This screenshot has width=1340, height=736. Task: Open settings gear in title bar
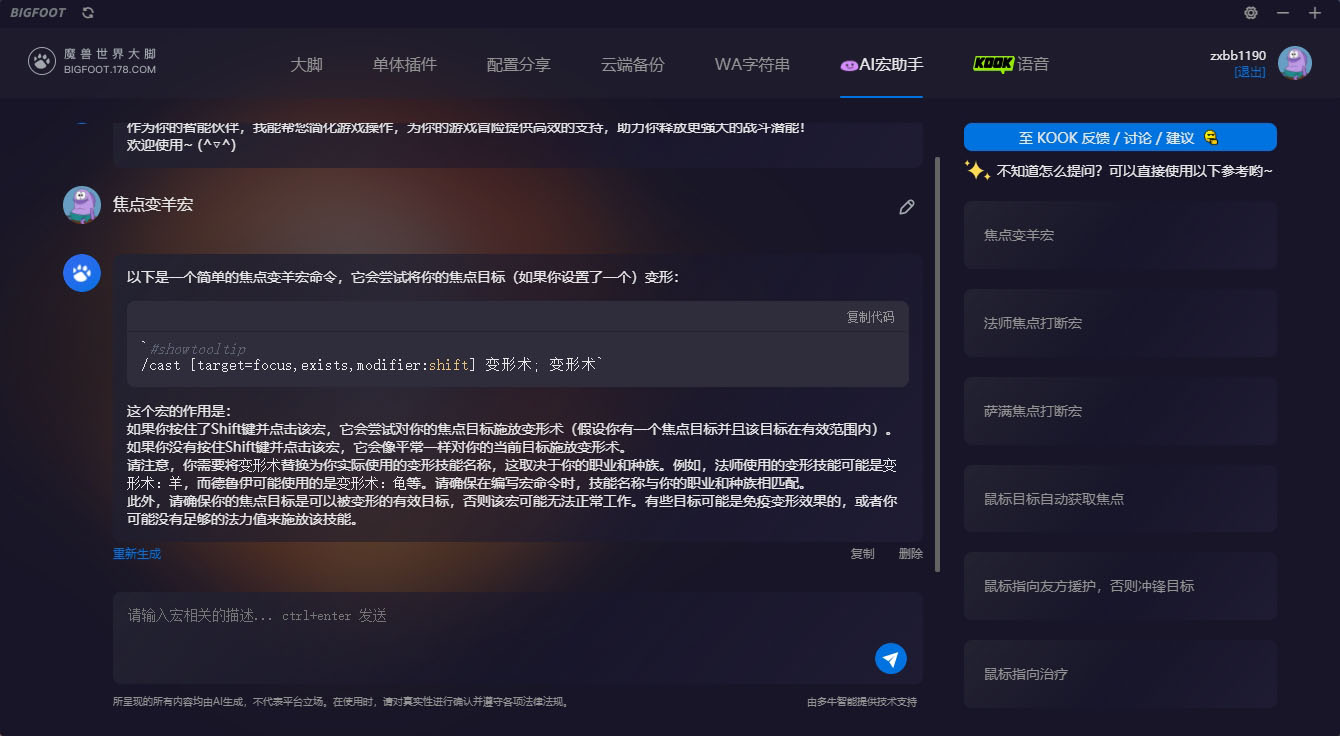(1251, 13)
